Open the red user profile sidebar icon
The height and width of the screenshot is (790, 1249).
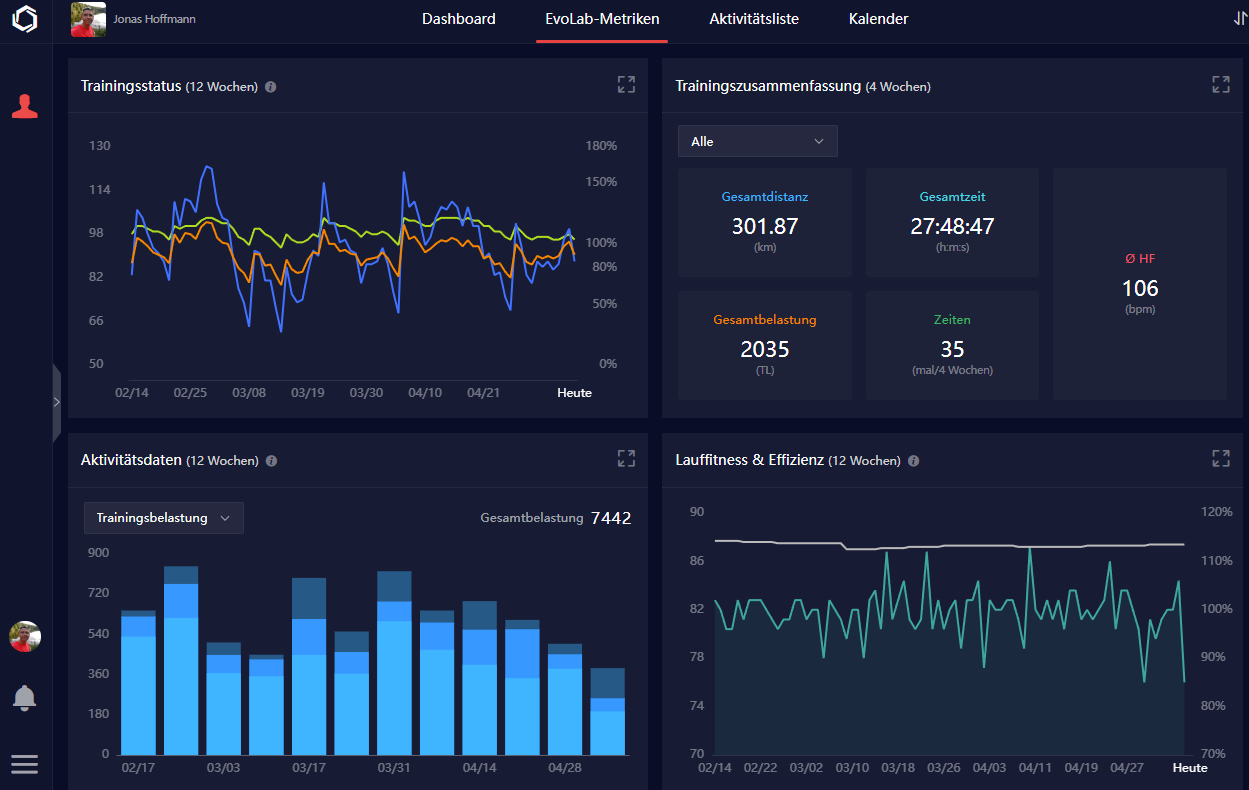[25, 106]
